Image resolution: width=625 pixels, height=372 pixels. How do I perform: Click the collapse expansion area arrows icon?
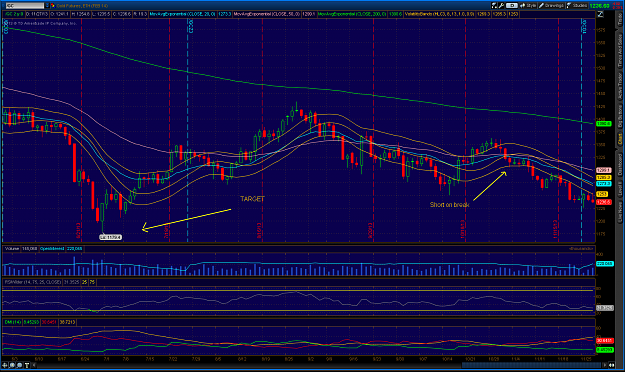pyautogui.click(x=612, y=365)
